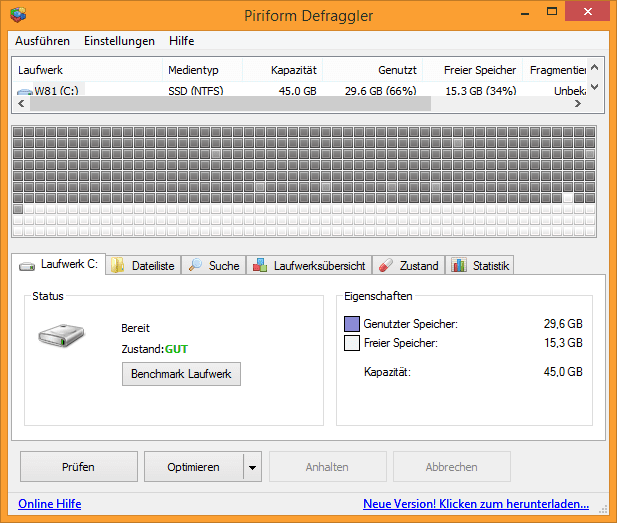Click the Laufwerk C: tab drive icon

[x=27, y=266]
